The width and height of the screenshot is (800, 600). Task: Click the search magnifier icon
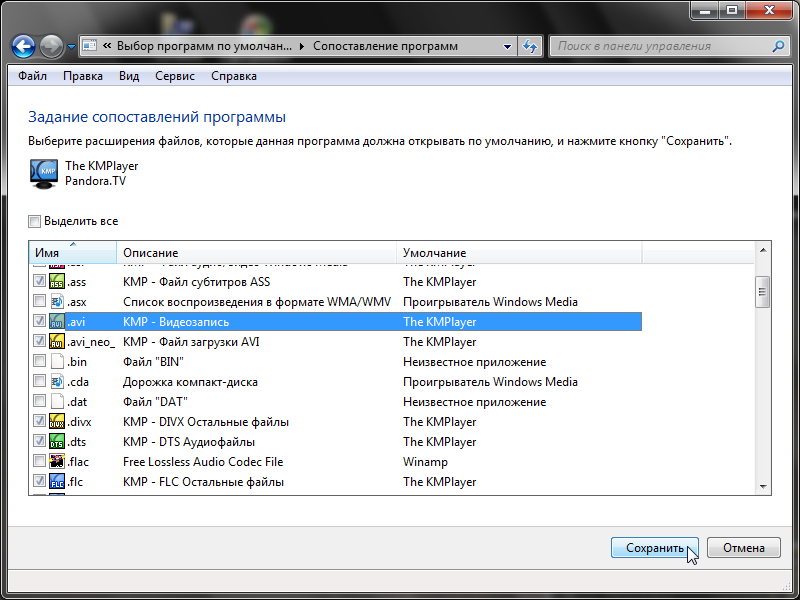(x=779, y=46)
